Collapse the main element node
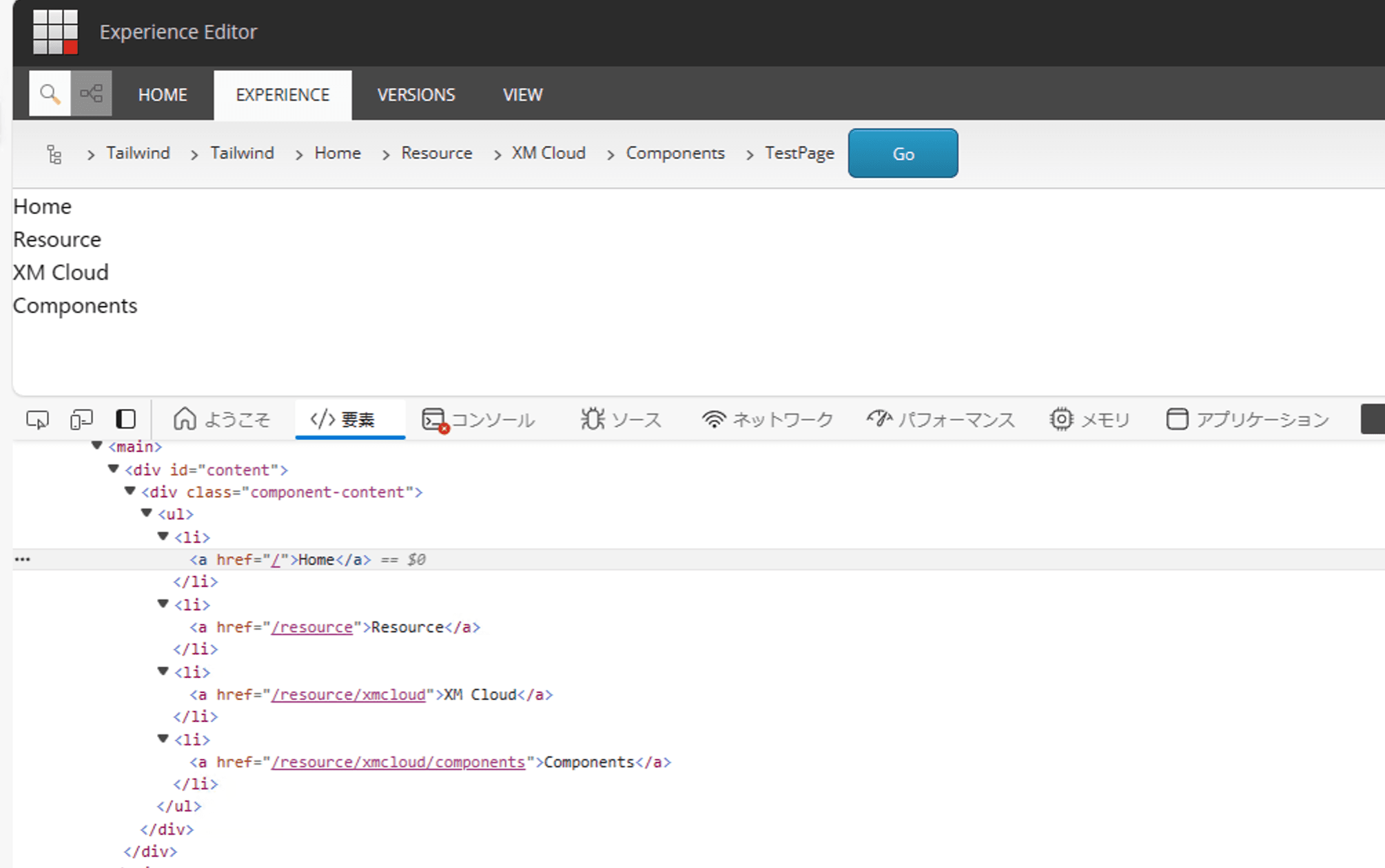Image resolution: width=1385 pixels, height=868 pixels. click(97, 446)
